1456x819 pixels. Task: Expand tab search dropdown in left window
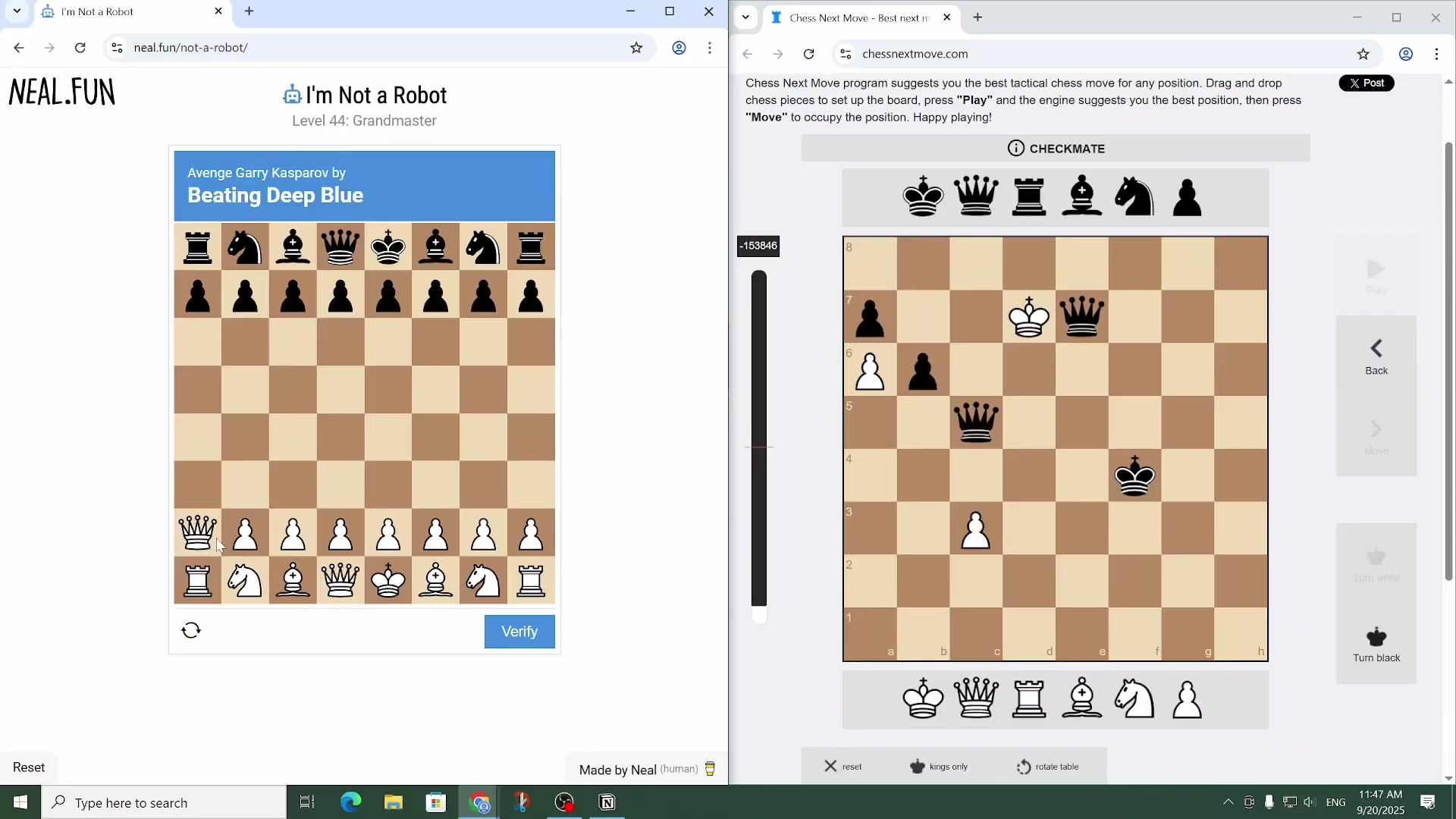pos(17,11)
